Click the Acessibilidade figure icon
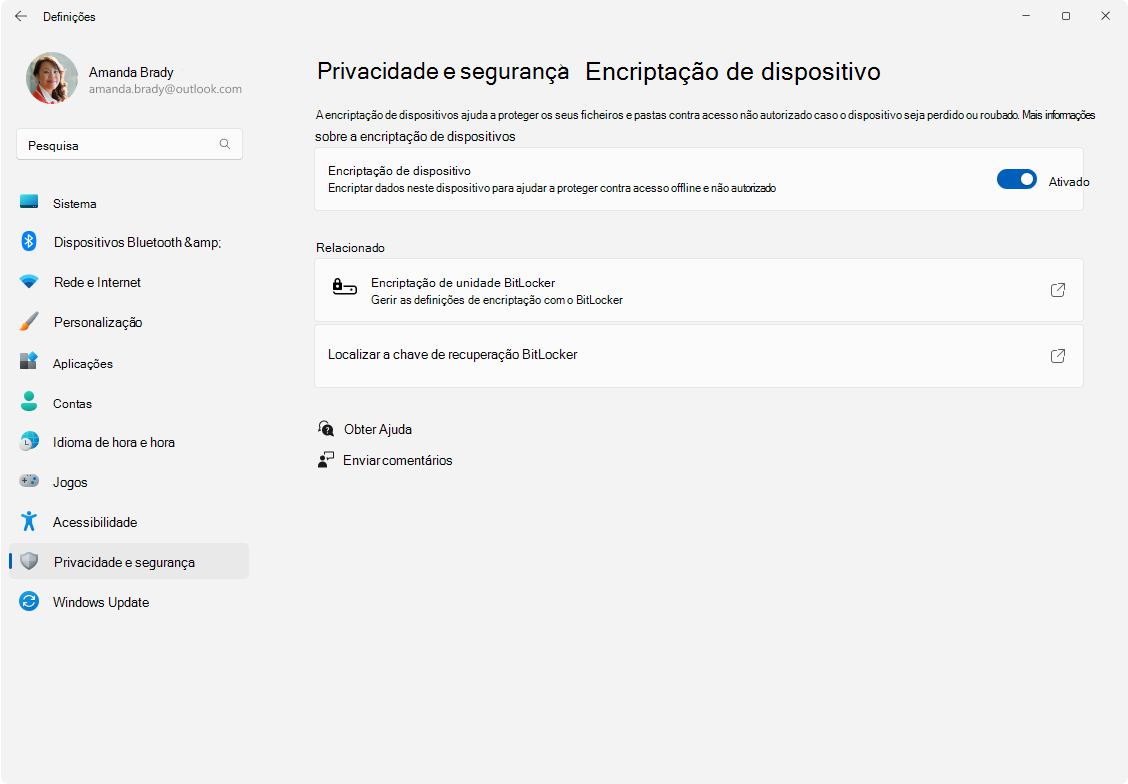 [29, 521]
